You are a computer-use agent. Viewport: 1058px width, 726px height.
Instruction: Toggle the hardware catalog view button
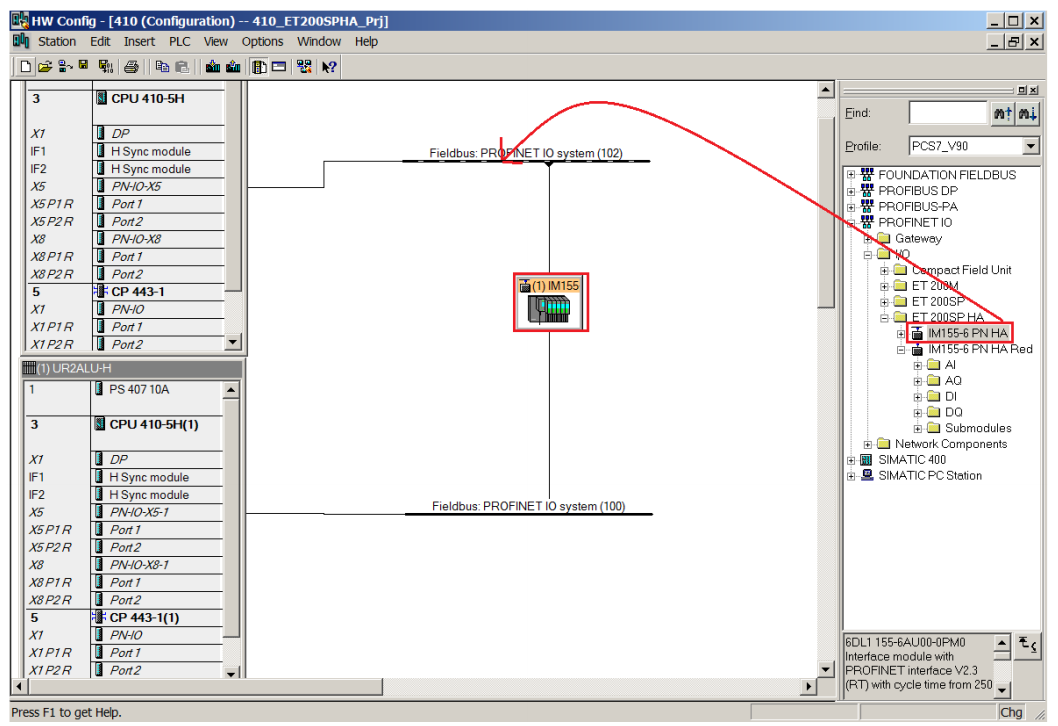(259, 67)
